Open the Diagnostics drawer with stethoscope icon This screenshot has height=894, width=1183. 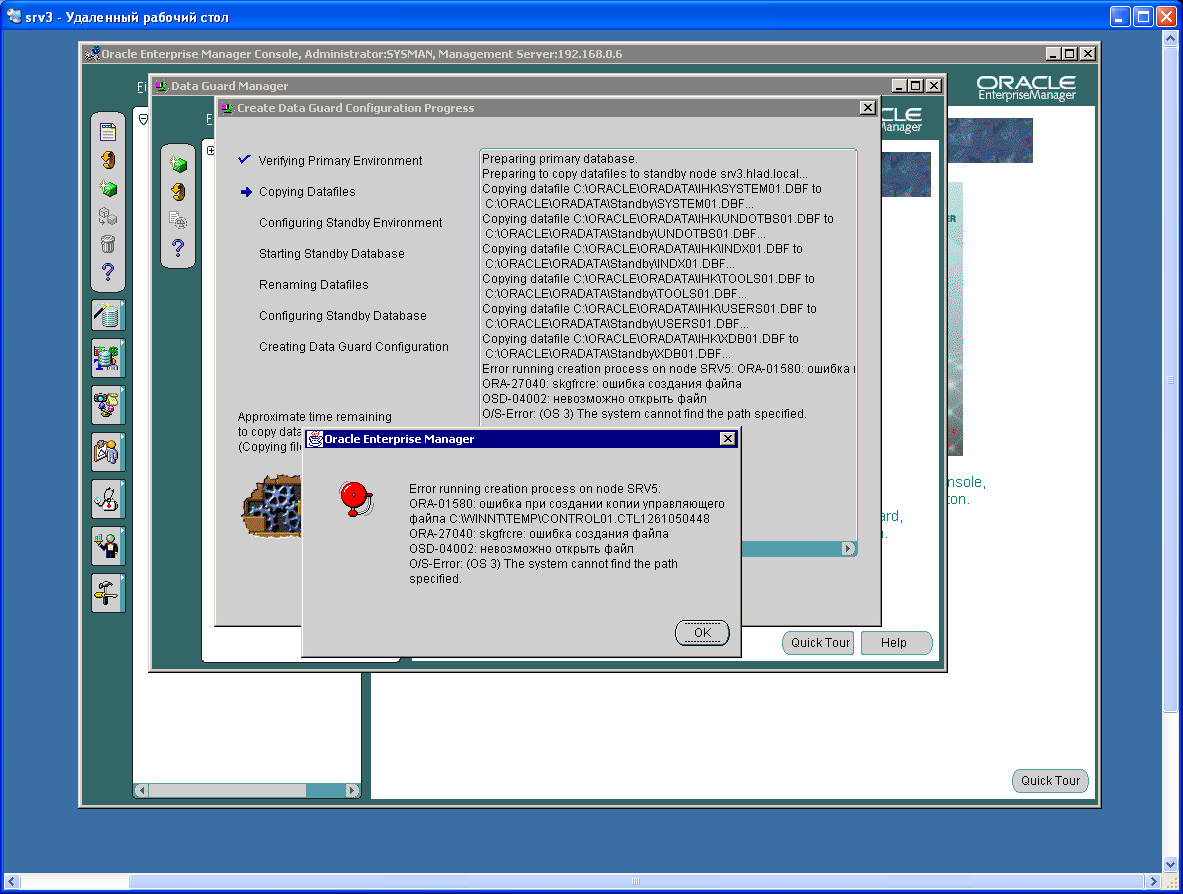108,499
